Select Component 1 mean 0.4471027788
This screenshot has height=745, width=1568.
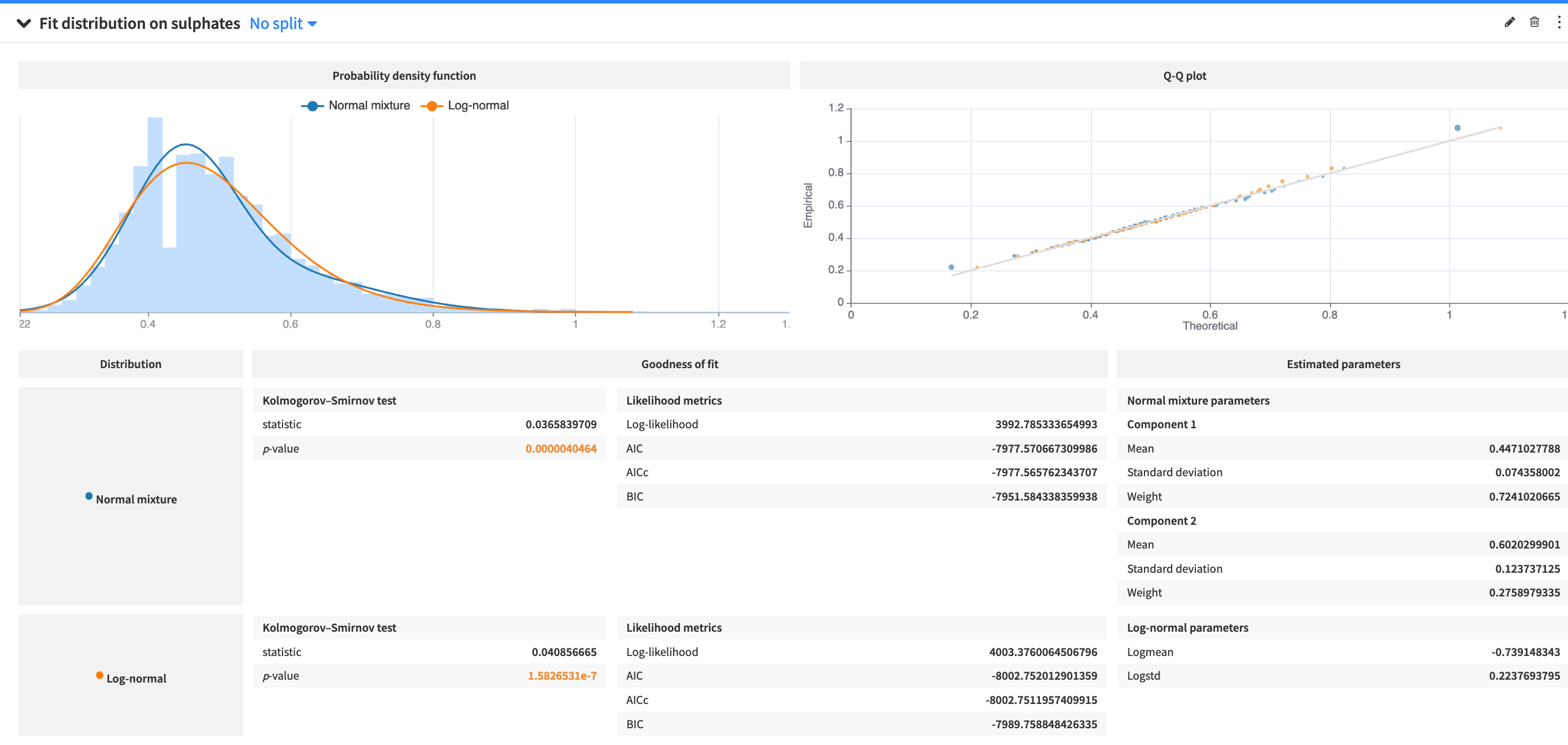pyautogui.click(x=1524, y=449)
